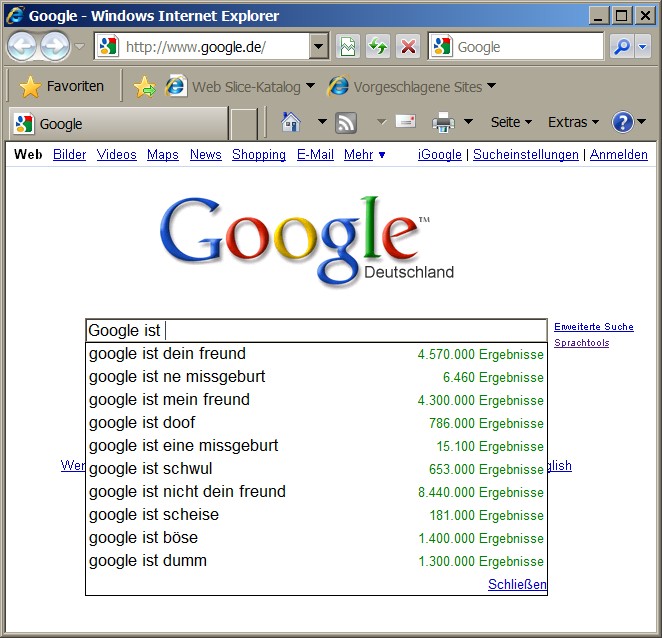Open the Erweiterte Suche link

pyautogui.click(x=594, y=327)
